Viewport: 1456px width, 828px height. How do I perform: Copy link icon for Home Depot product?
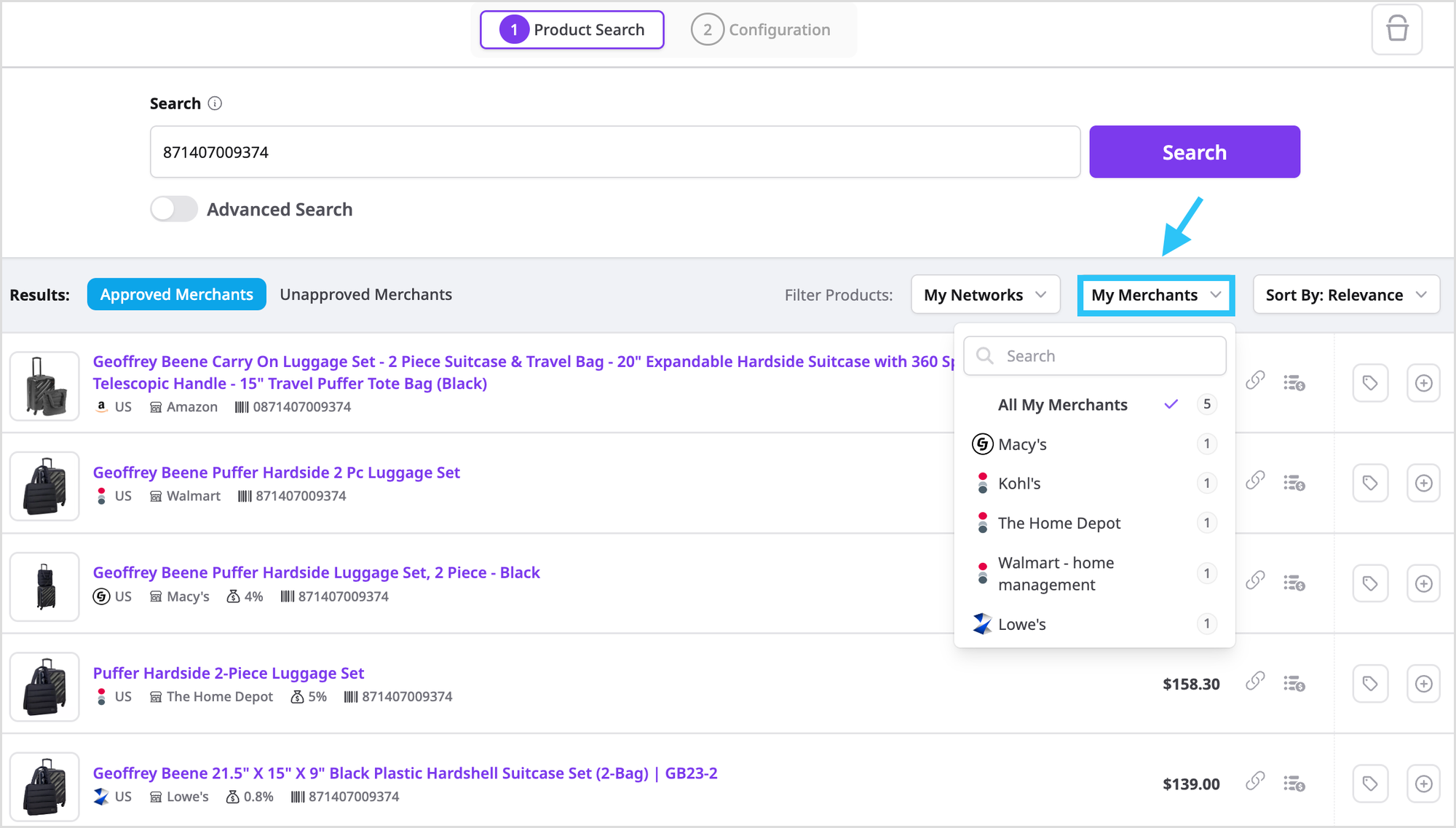click(1254, 682)
